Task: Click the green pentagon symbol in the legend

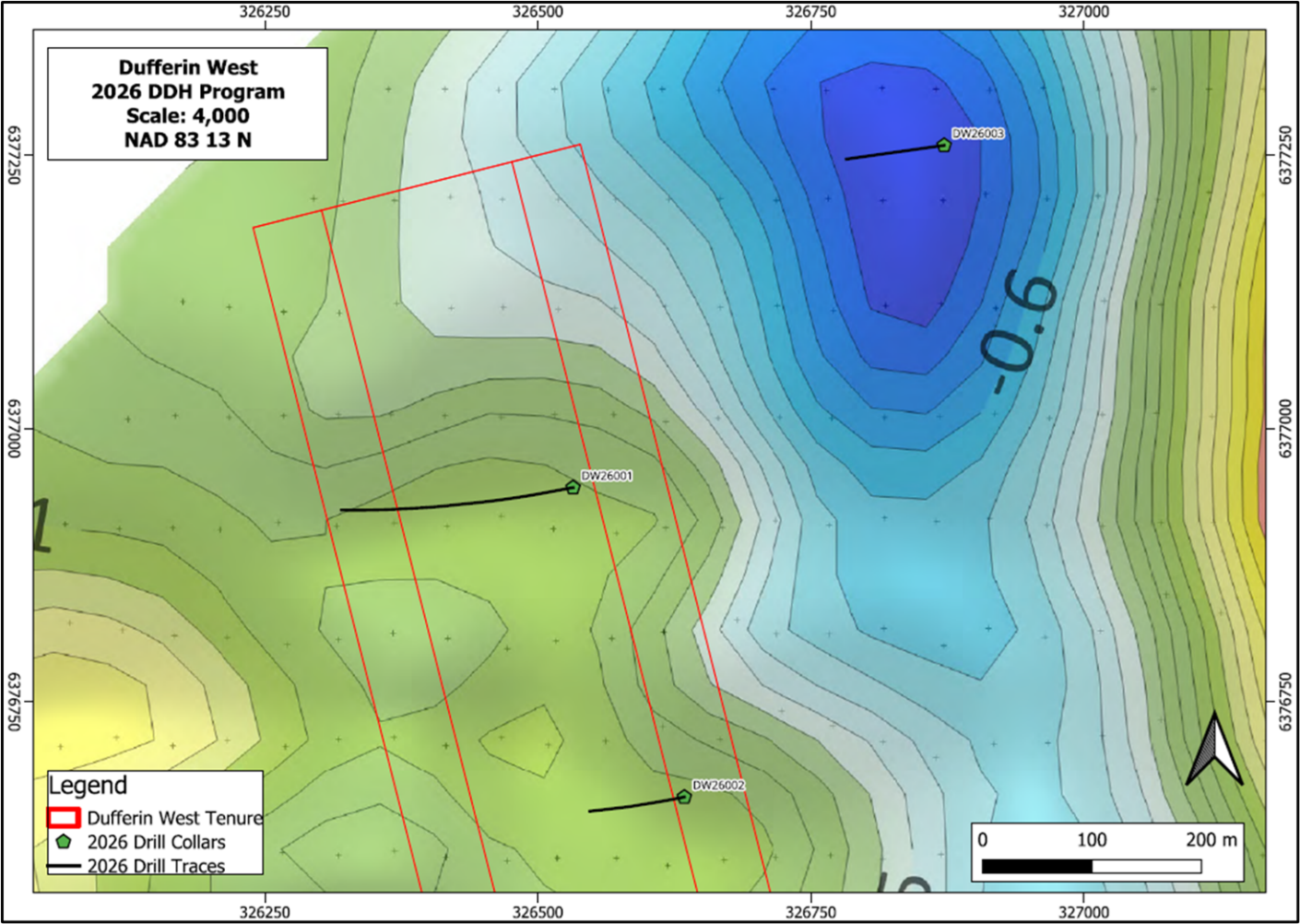Action: (63, 842)
